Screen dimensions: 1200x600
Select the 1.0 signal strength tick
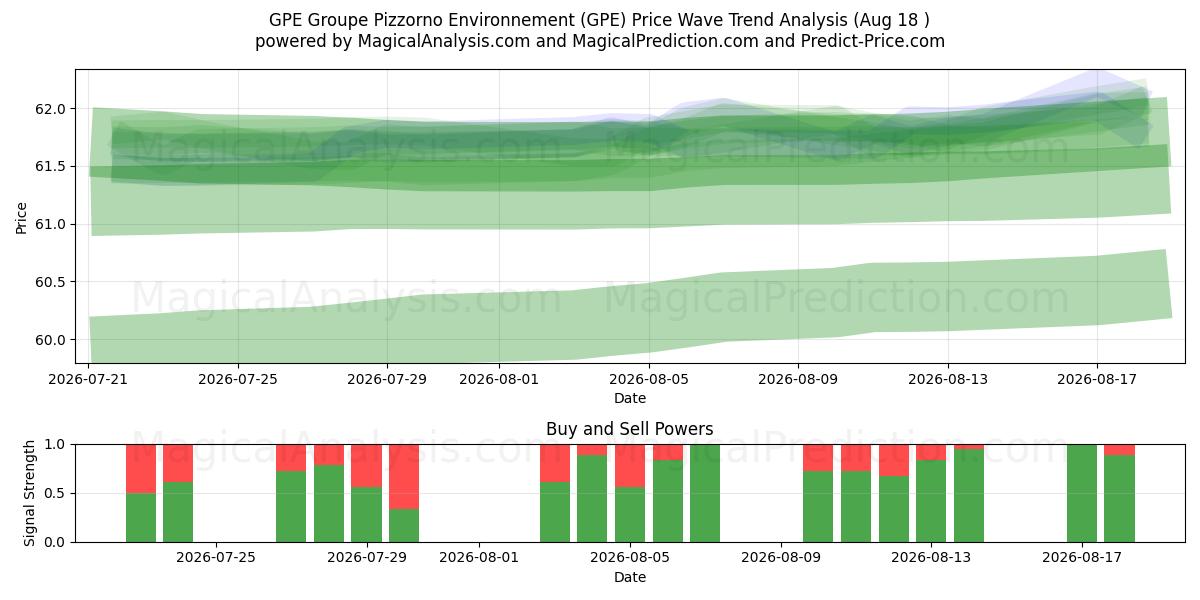tap(57, 444)
